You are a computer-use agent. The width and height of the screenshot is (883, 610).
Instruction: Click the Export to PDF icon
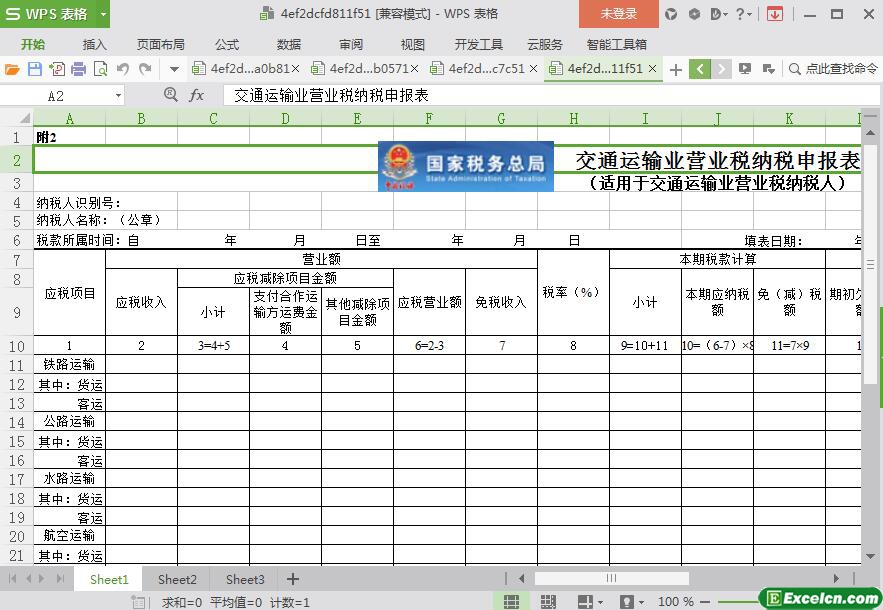(x=57, y=69)
